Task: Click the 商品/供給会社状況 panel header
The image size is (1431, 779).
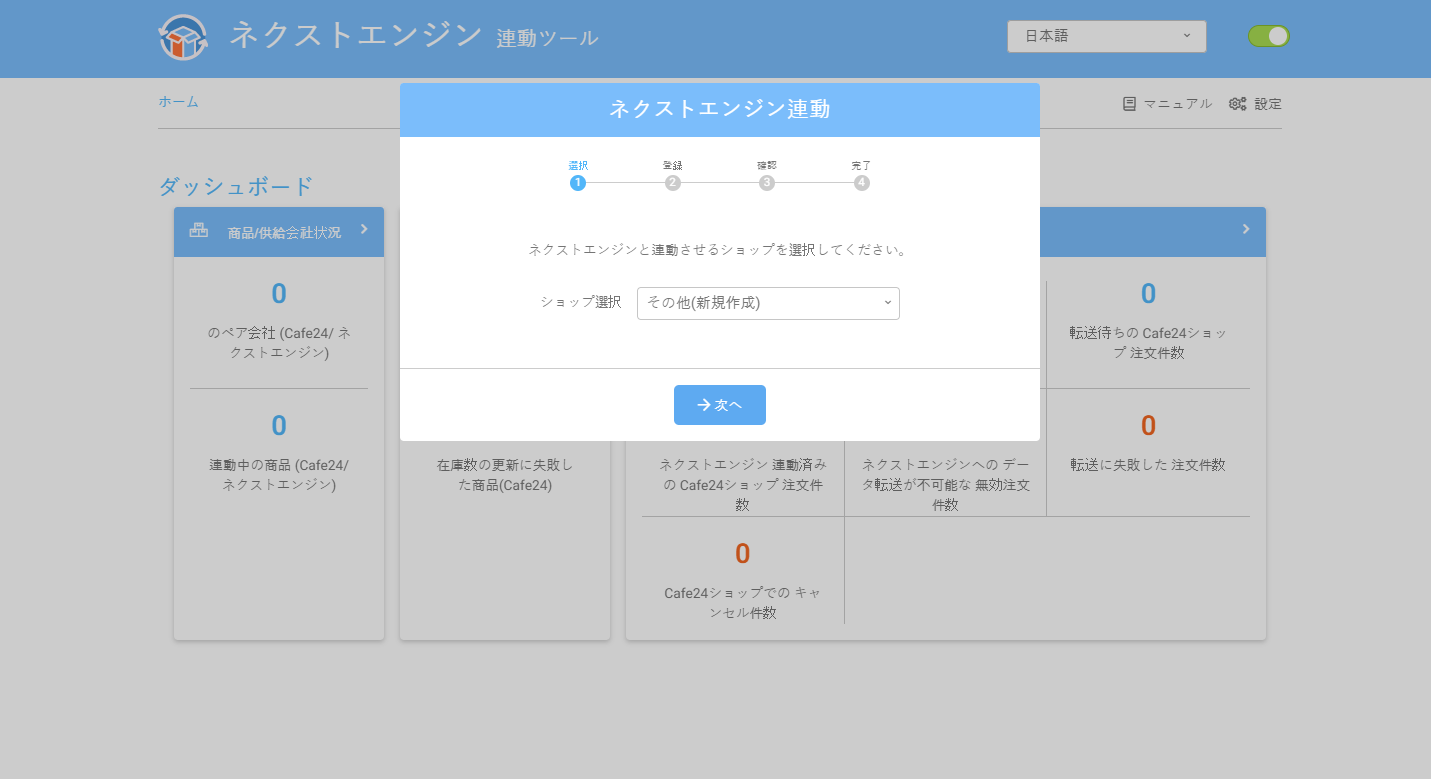Action: coord(279,232)
